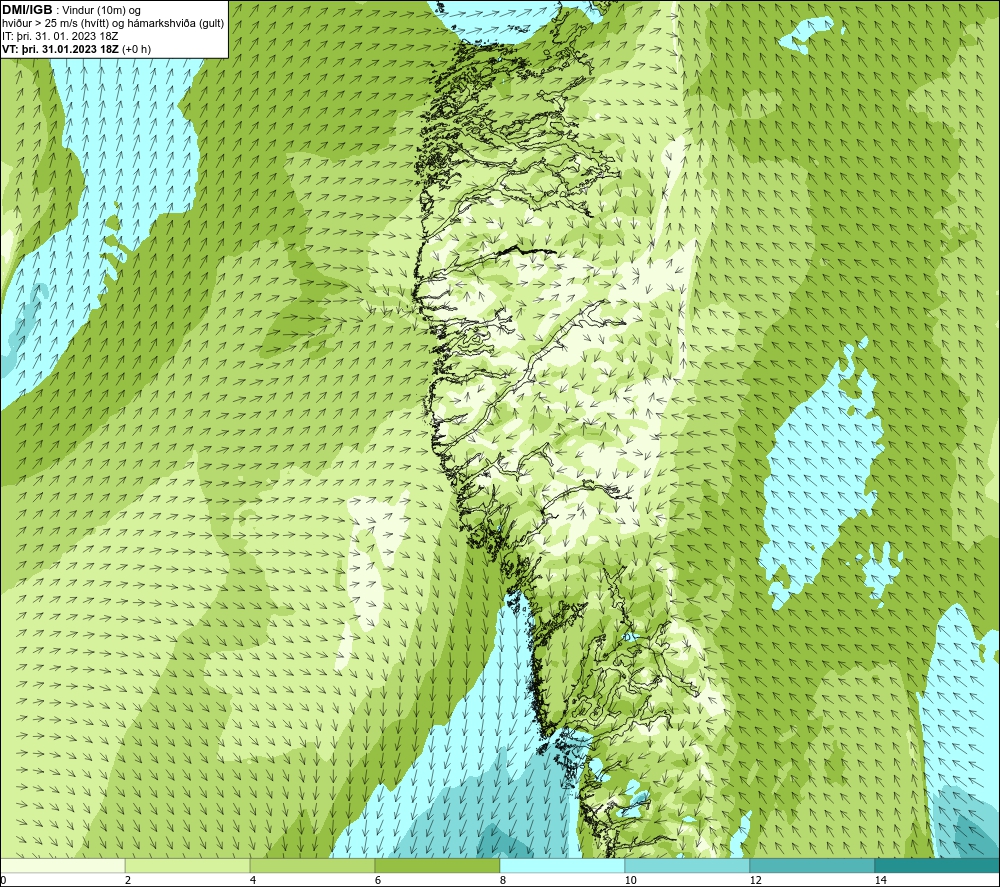Viewport: 1000px width, 887px height.
Task: Click the "0" label on the color scale
Action: [4, 880]
